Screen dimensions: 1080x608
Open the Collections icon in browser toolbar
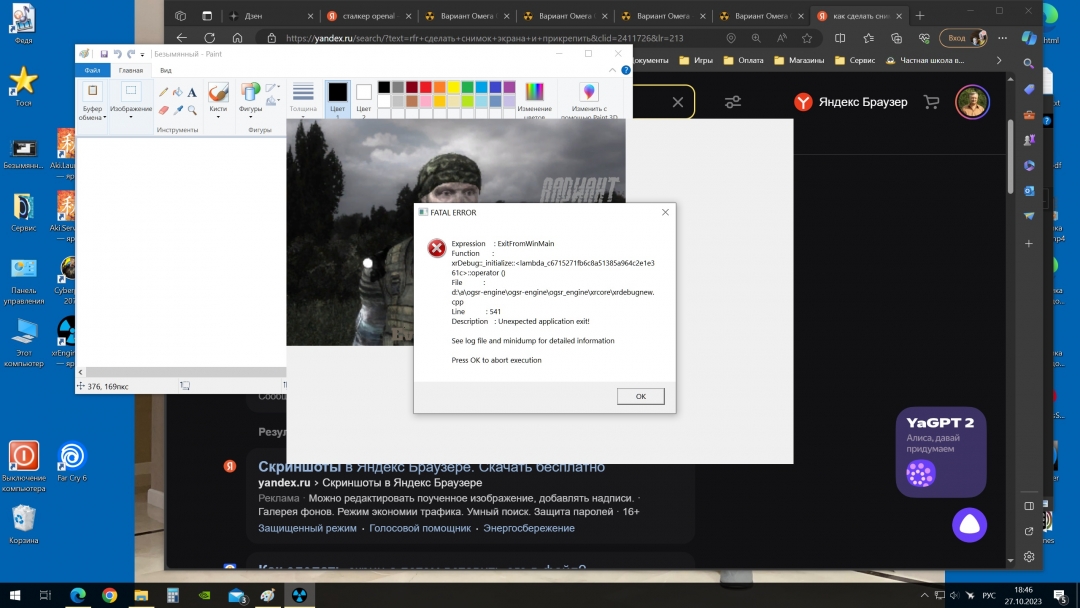(x=896, y=39)
